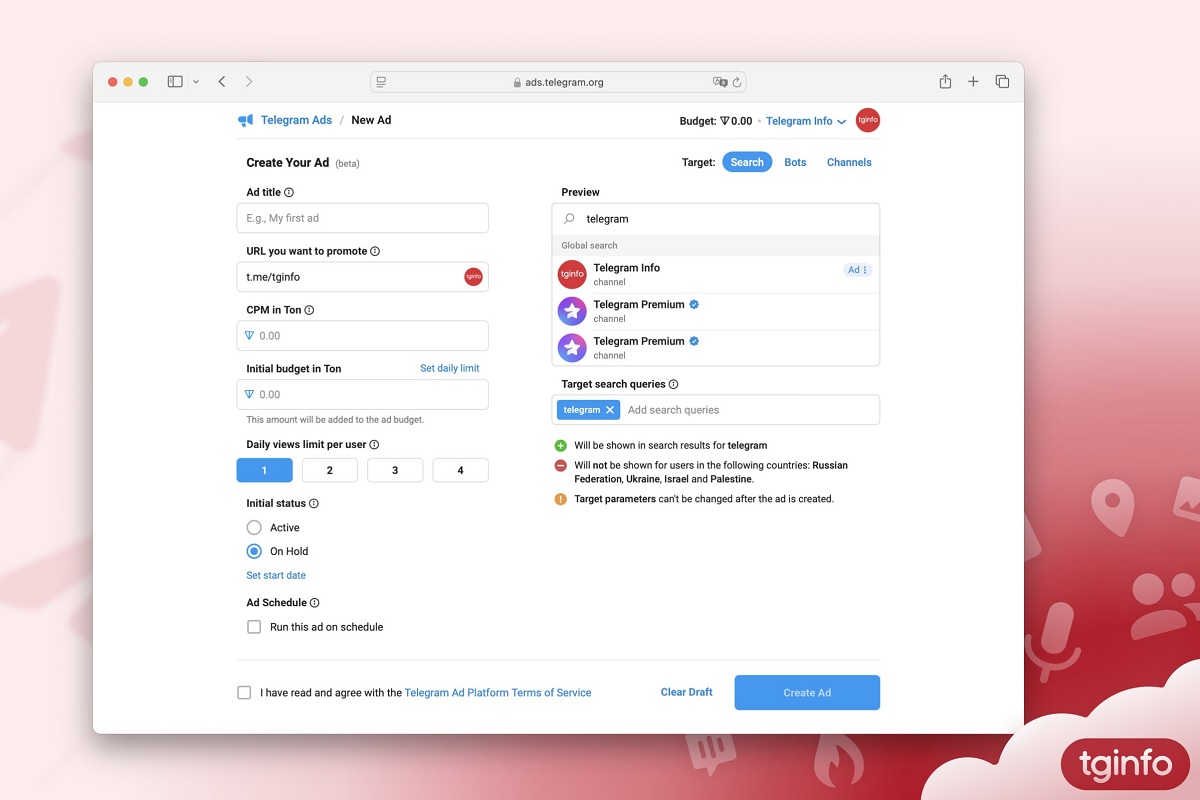Image resolution: width=1200 pixels, height=800 pixels.
Task: Select the On Hold radio button
Action: pyautogui.click(x=254, y=551)
